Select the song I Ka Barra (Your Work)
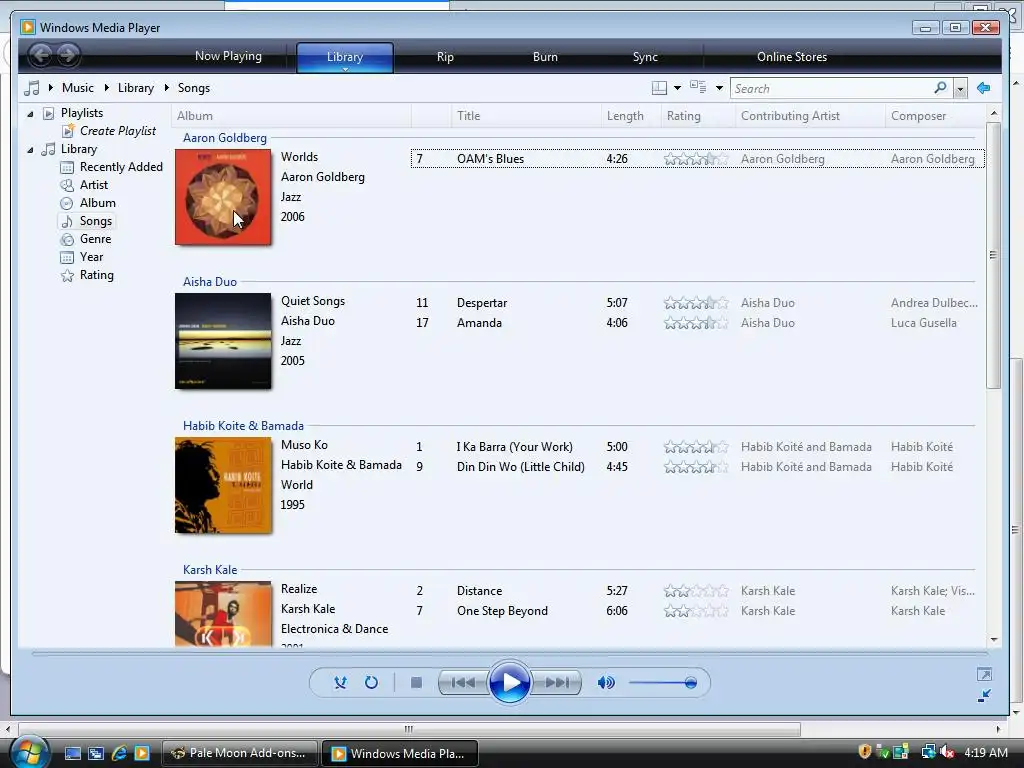This screenshot has width=1024, height=768. point(515,447)
